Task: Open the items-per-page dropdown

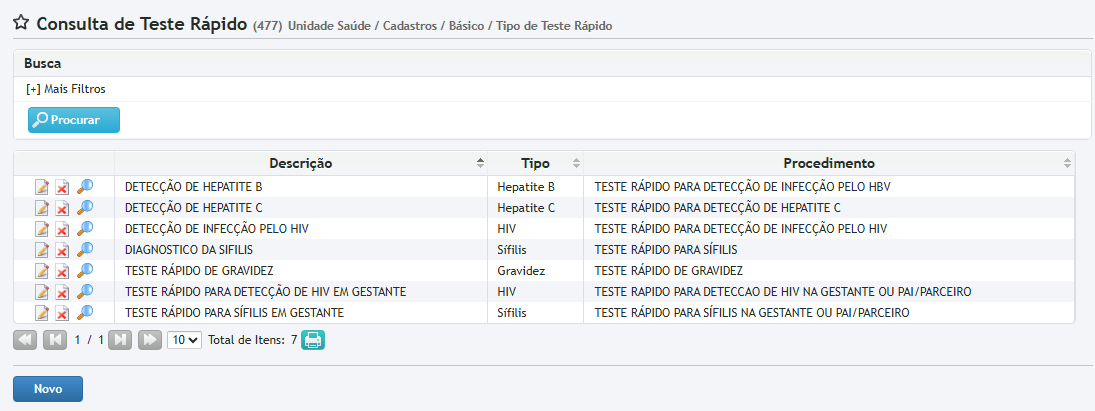Action: [x=184, y=340]
